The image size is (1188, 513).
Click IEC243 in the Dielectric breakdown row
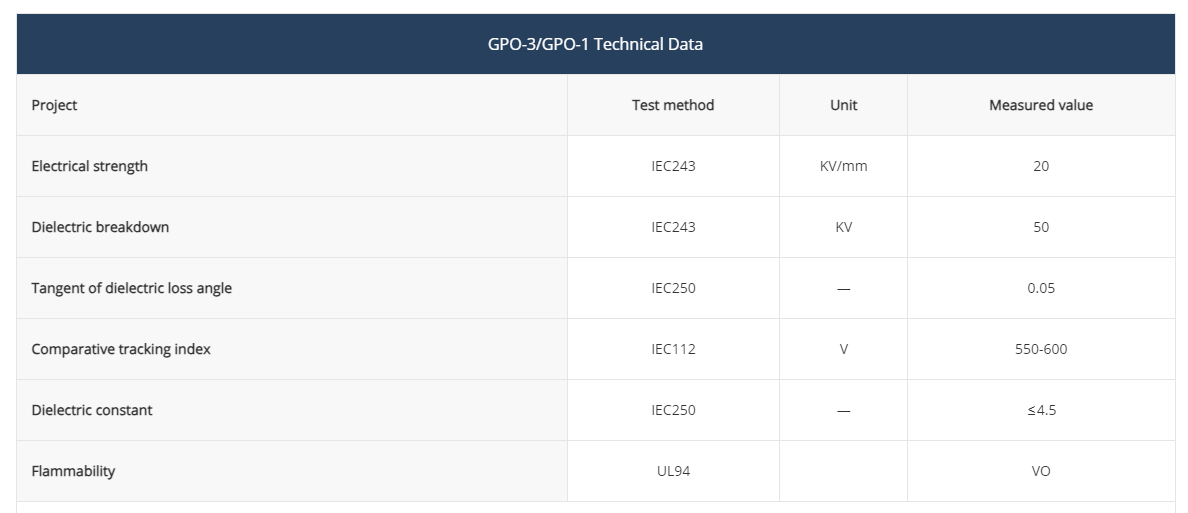coord(673,227)
